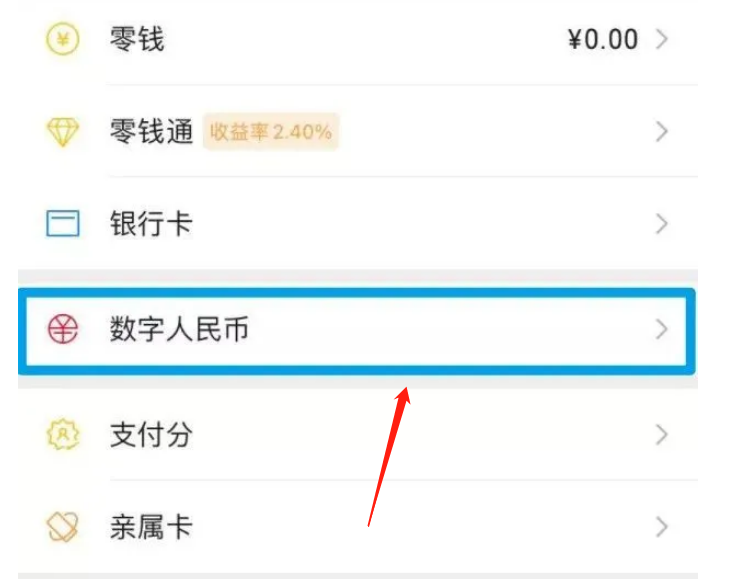Image resolution: width=729 pixels, height=579 pixels.
Task: Click the yellow diamond 零钱通 icon
Action: tap(62, 132)
